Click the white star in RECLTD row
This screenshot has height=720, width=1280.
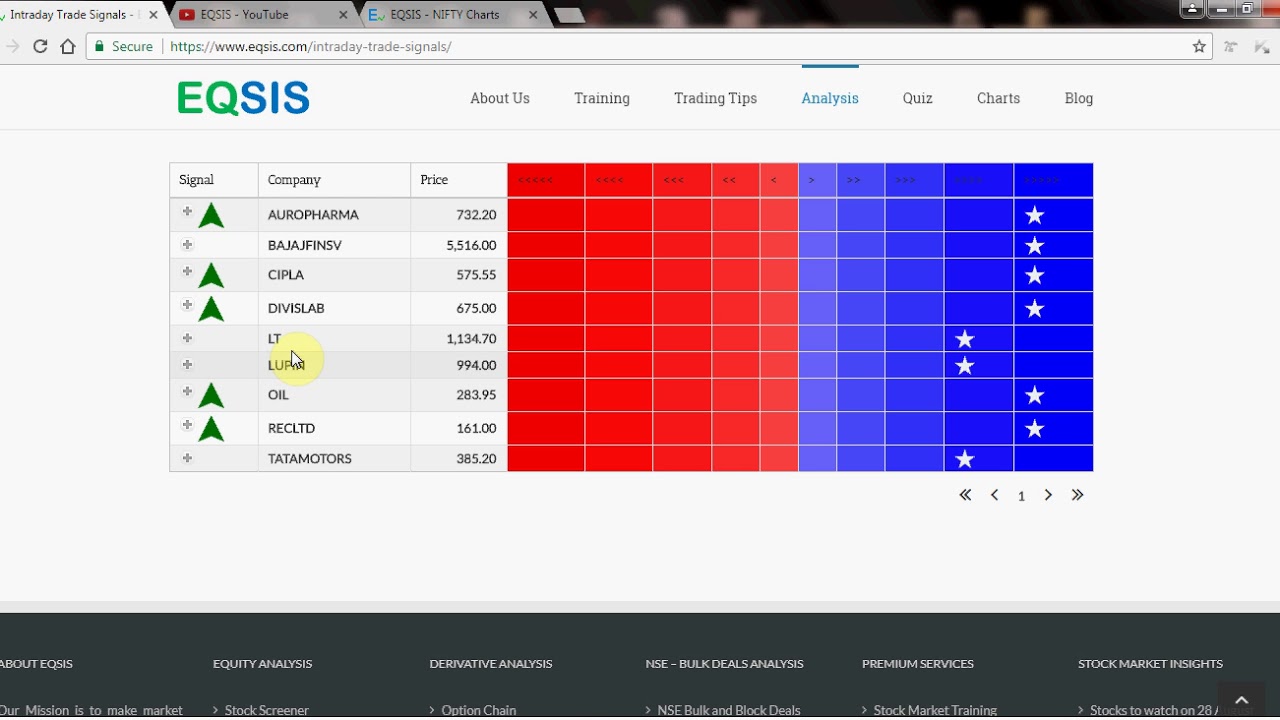coord(1035,428)
